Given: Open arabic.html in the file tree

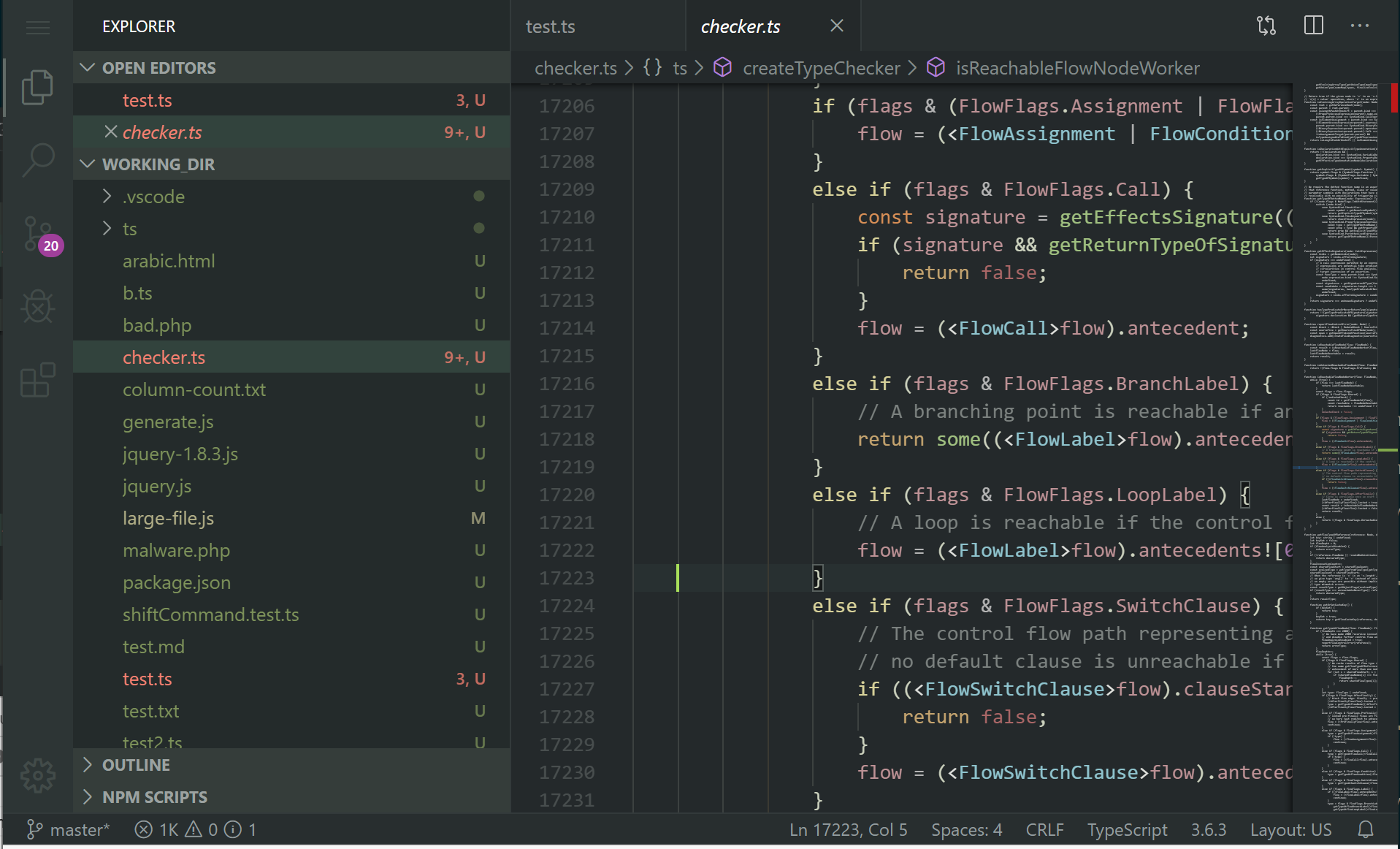Looking at the screenshot, I should 291,261.
